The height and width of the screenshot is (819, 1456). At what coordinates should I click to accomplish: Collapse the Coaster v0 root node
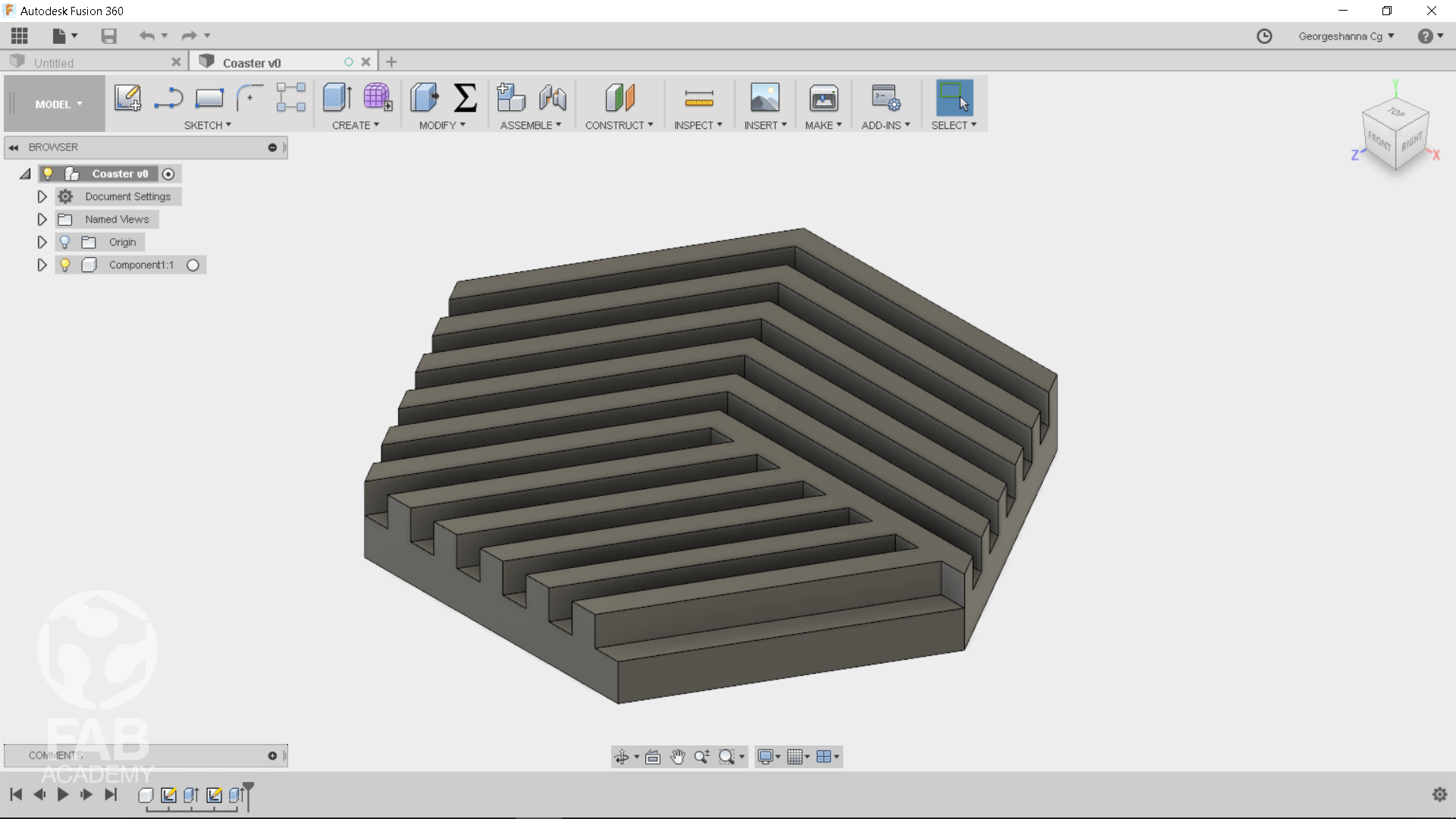click(25, 174)
